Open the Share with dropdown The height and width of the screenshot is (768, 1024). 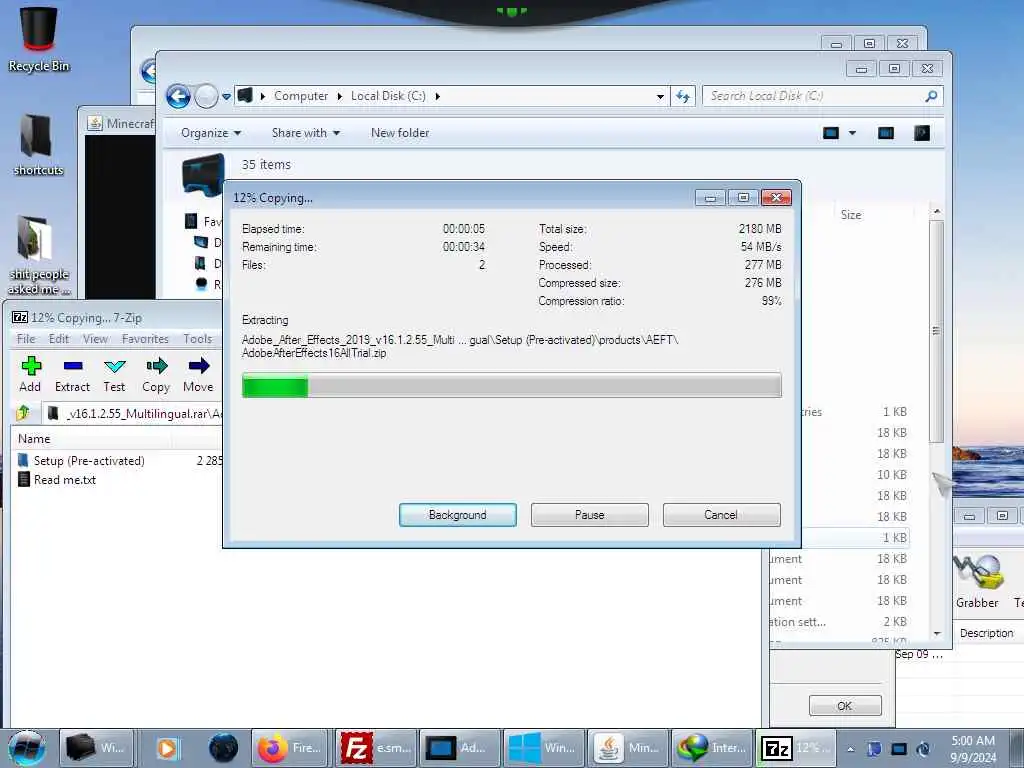306,133
